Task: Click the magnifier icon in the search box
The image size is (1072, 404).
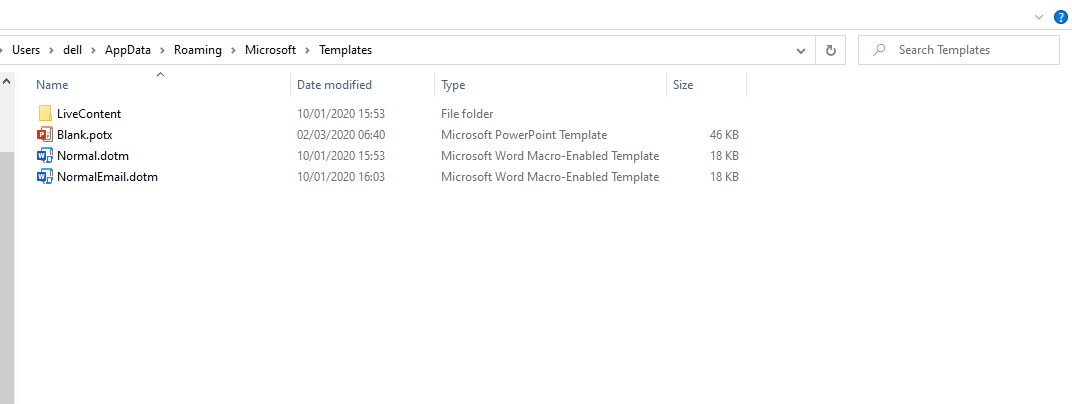Action: [x=880, y=50]
